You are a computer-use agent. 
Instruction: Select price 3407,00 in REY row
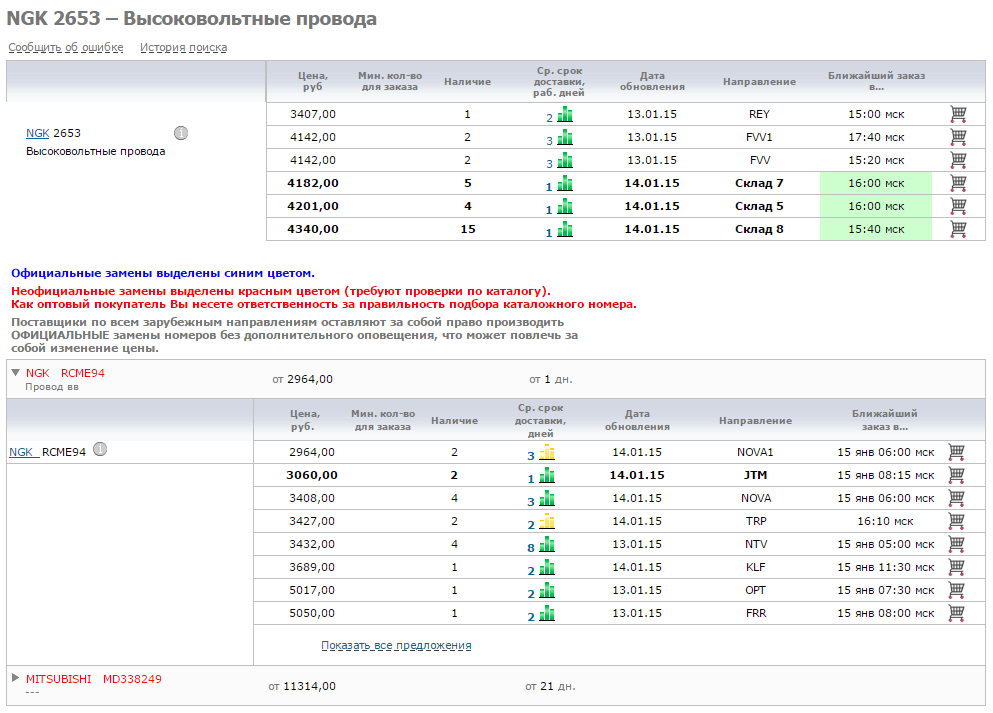[x=313, y=114]
